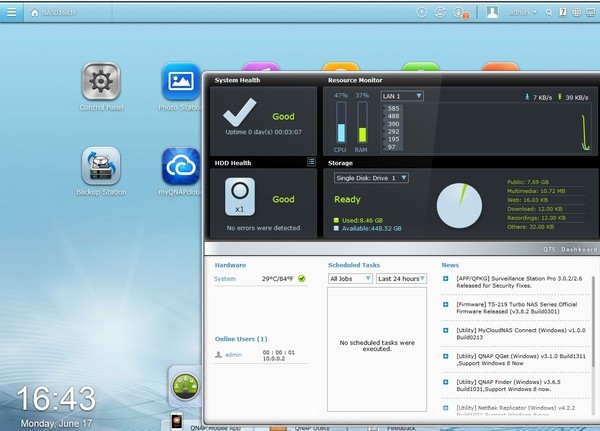Image resolution: width=600 pixels, height=431 pixels.
Task: Click the storage usage pie chart
Action: [459, 206]
